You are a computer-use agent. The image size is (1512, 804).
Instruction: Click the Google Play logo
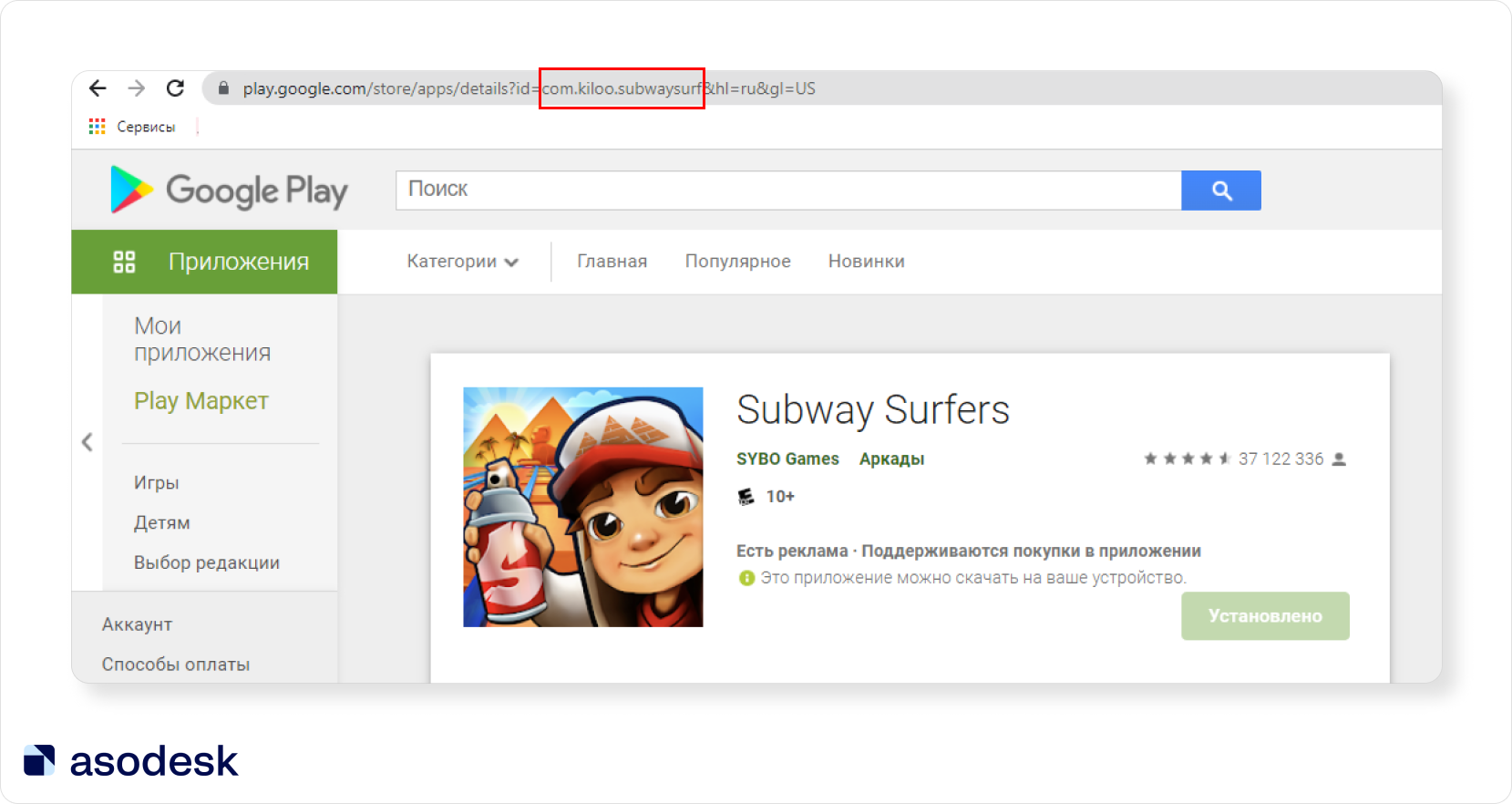[229, 190]
